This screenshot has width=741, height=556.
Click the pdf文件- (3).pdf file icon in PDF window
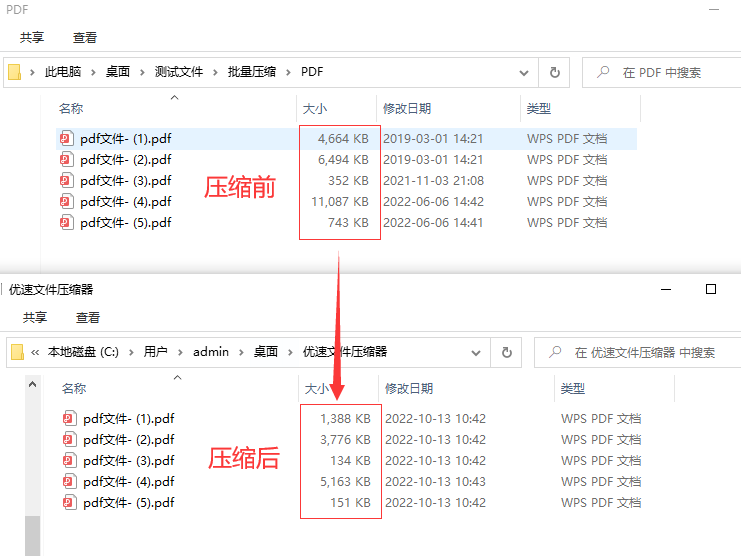coord(67,180)
